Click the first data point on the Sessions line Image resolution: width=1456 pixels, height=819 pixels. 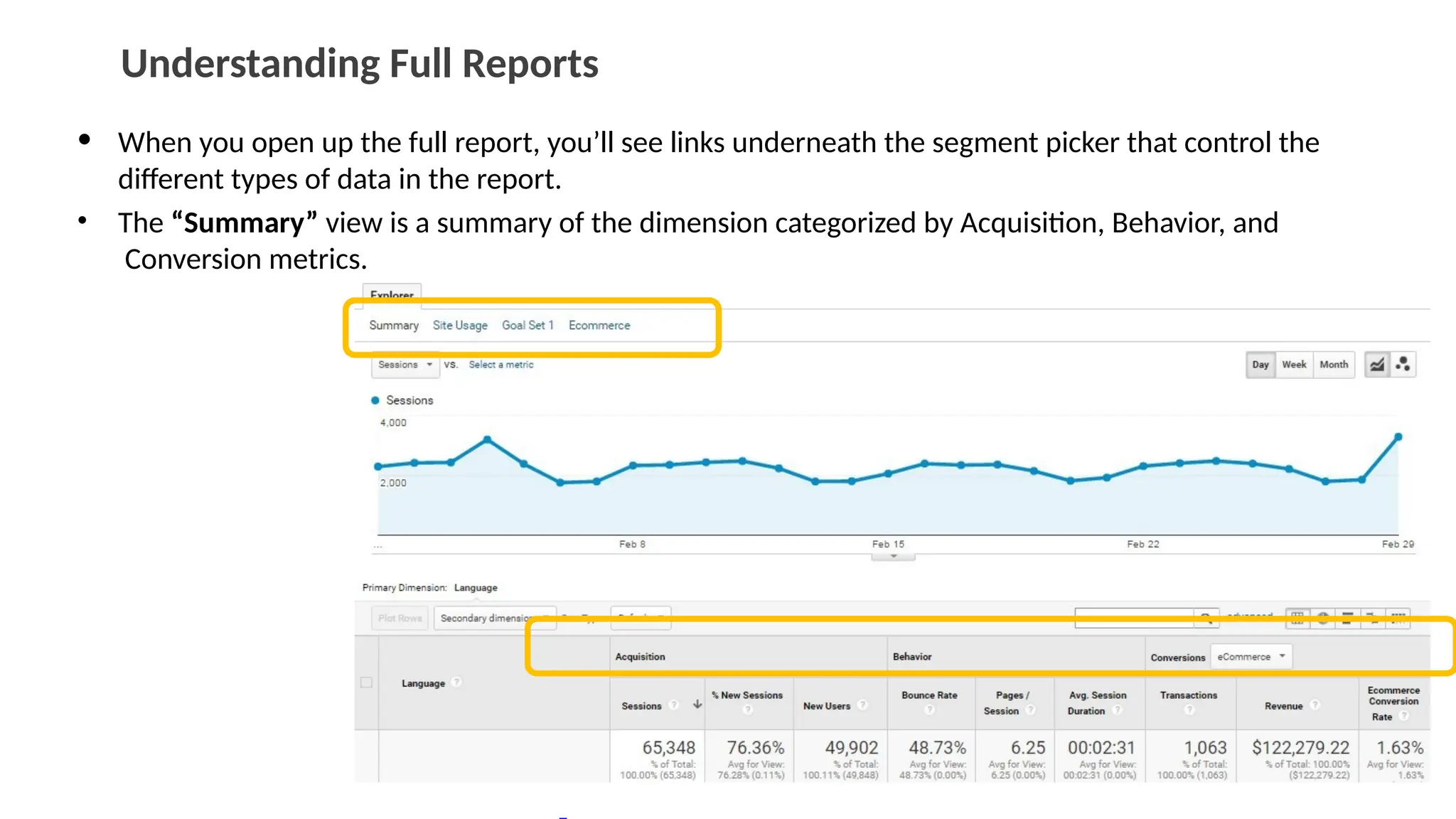click(x=378, y=466)
